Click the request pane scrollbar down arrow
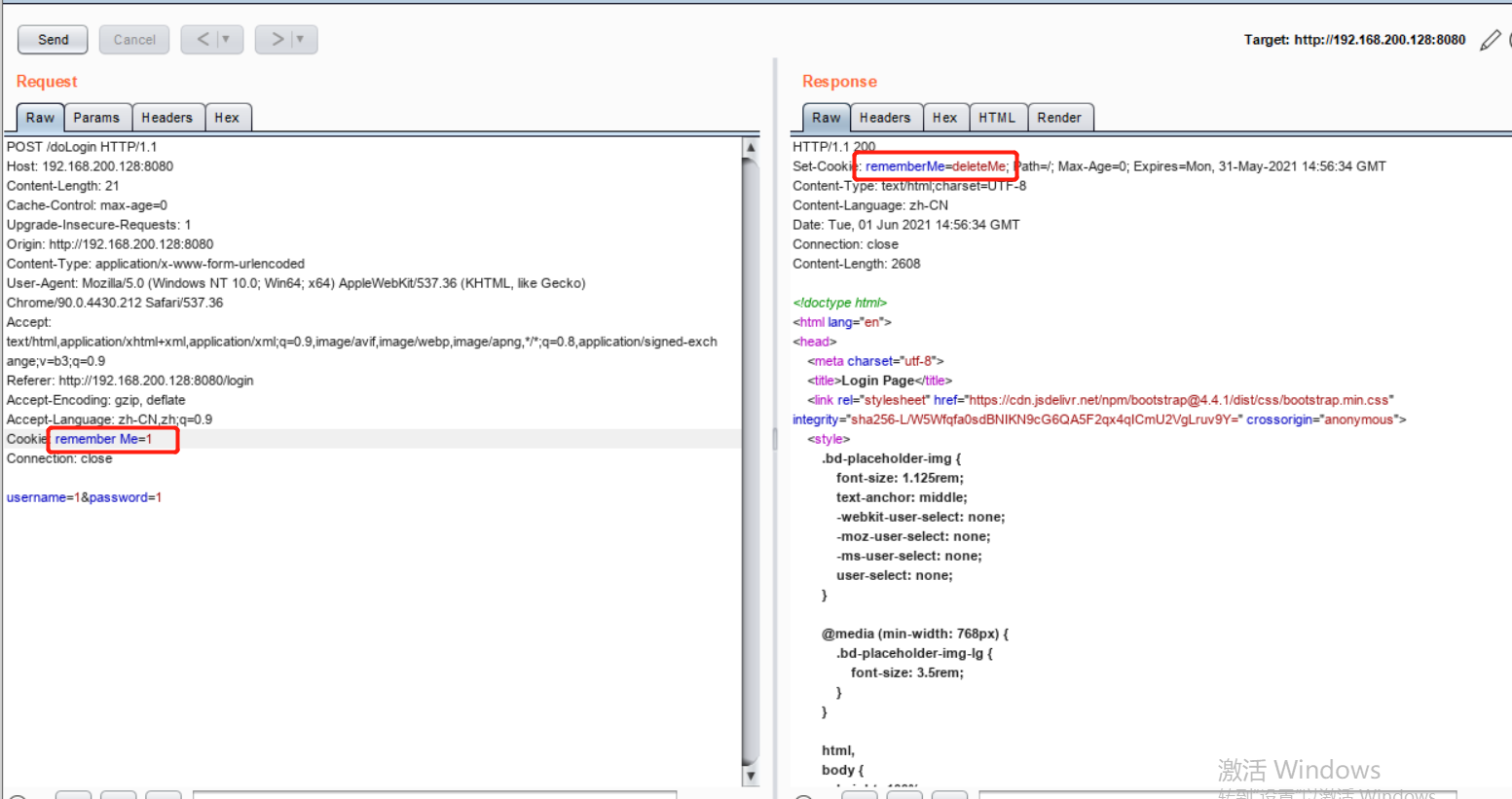This screenshot has height=799, width=1512. 751,776
